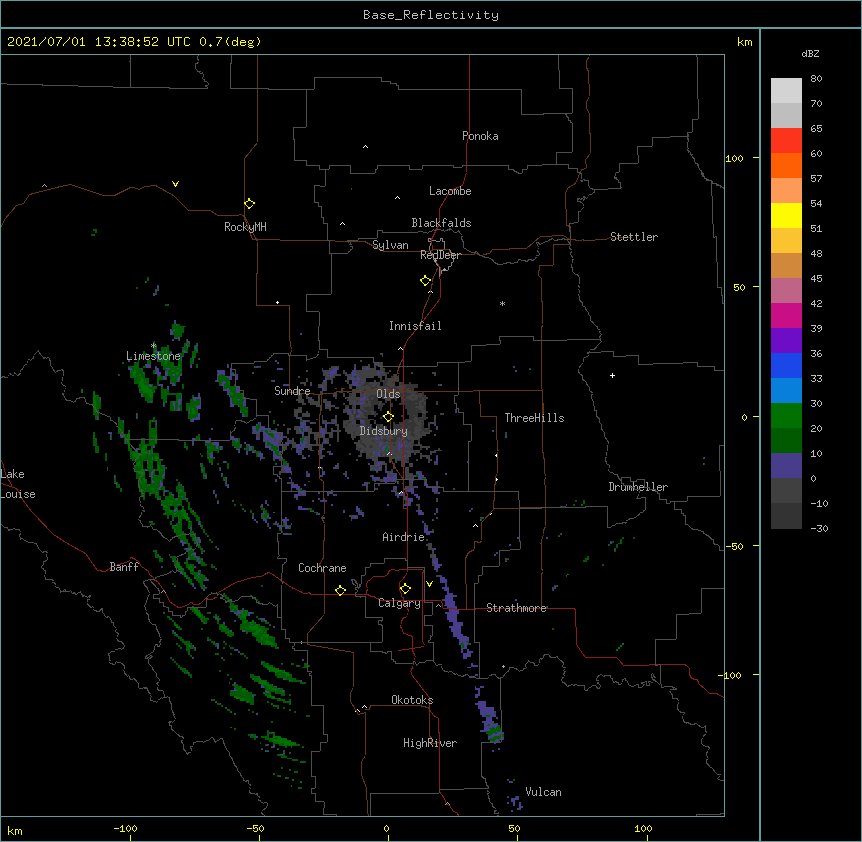862x842 pixels.
Task: Select the bright green 20-30 dBZ legend swatch
Action: click(786, 416)
